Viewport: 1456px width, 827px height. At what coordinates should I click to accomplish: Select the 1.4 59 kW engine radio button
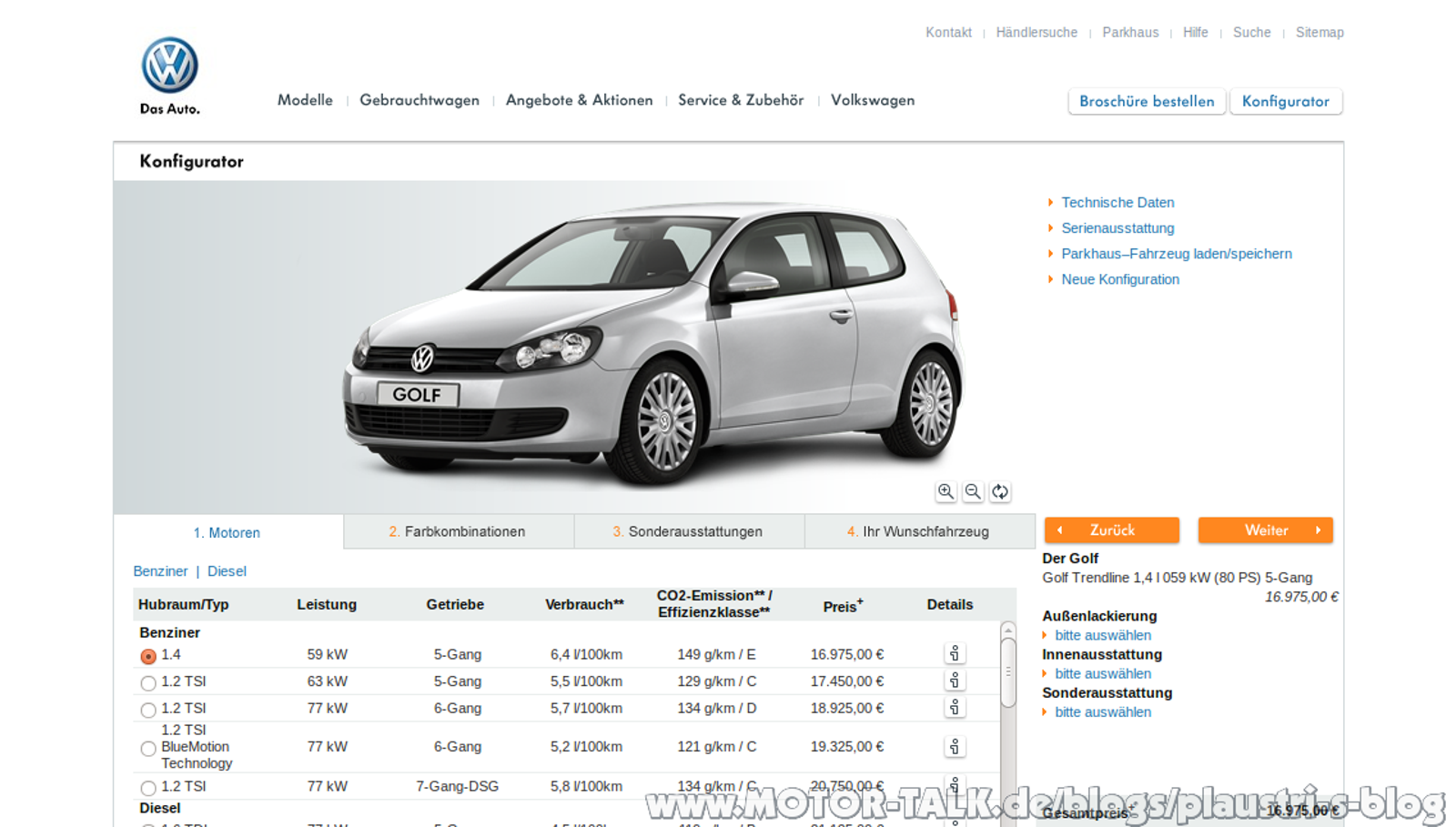(x=148, y=656)
